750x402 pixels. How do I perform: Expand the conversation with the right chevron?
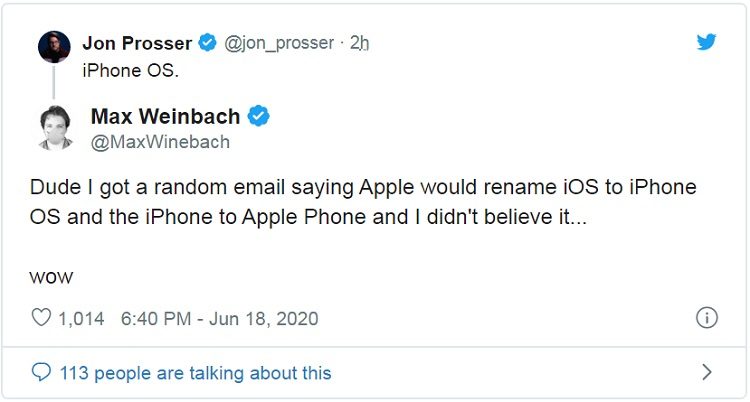pyautogui.click(x=707, y=373)
